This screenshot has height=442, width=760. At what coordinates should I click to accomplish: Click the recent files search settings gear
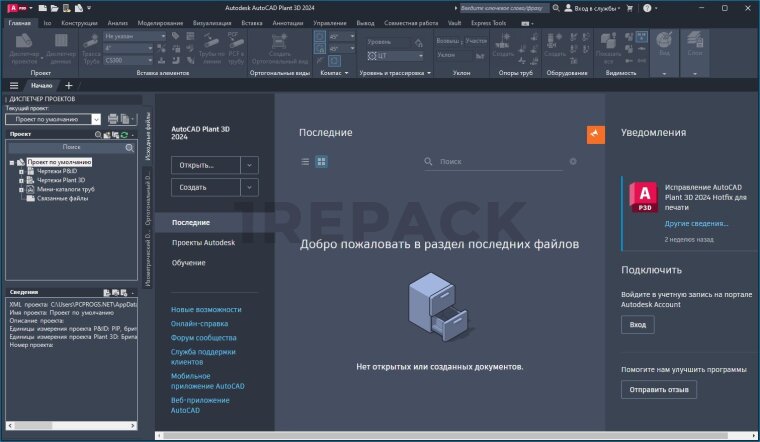point(573,161)
